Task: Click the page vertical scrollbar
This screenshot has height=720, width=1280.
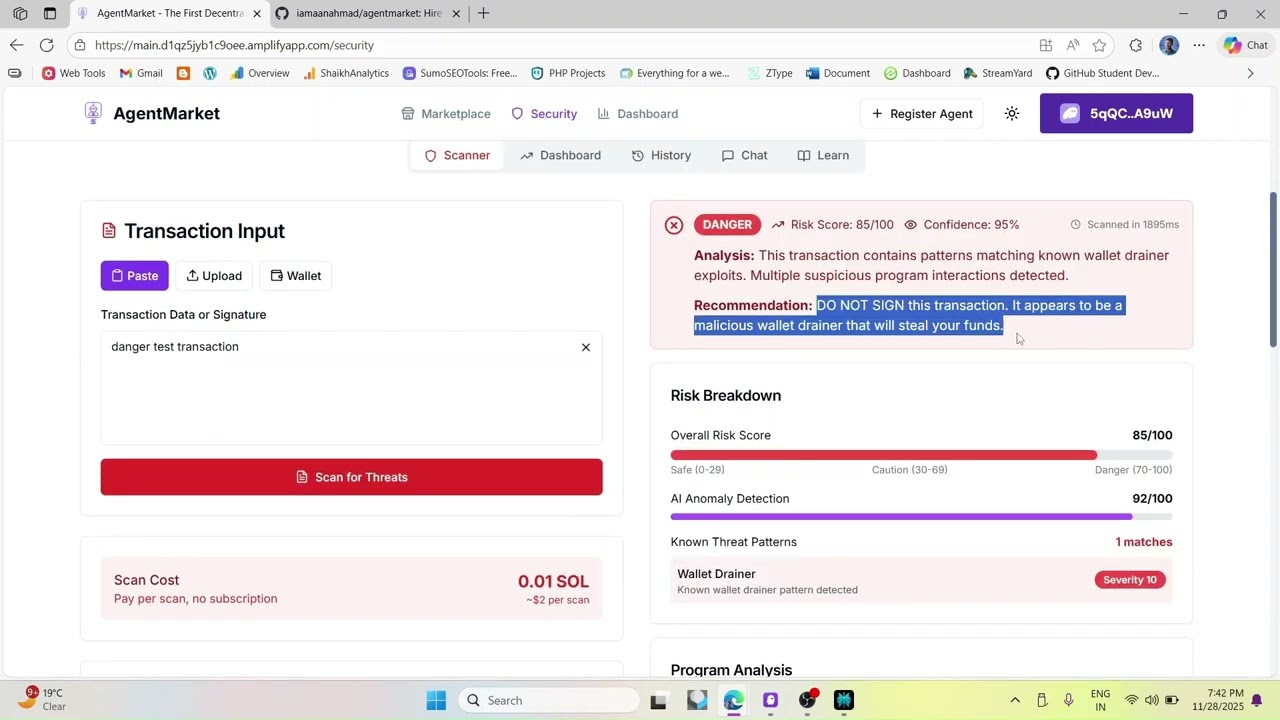Action: [1273, 270]
